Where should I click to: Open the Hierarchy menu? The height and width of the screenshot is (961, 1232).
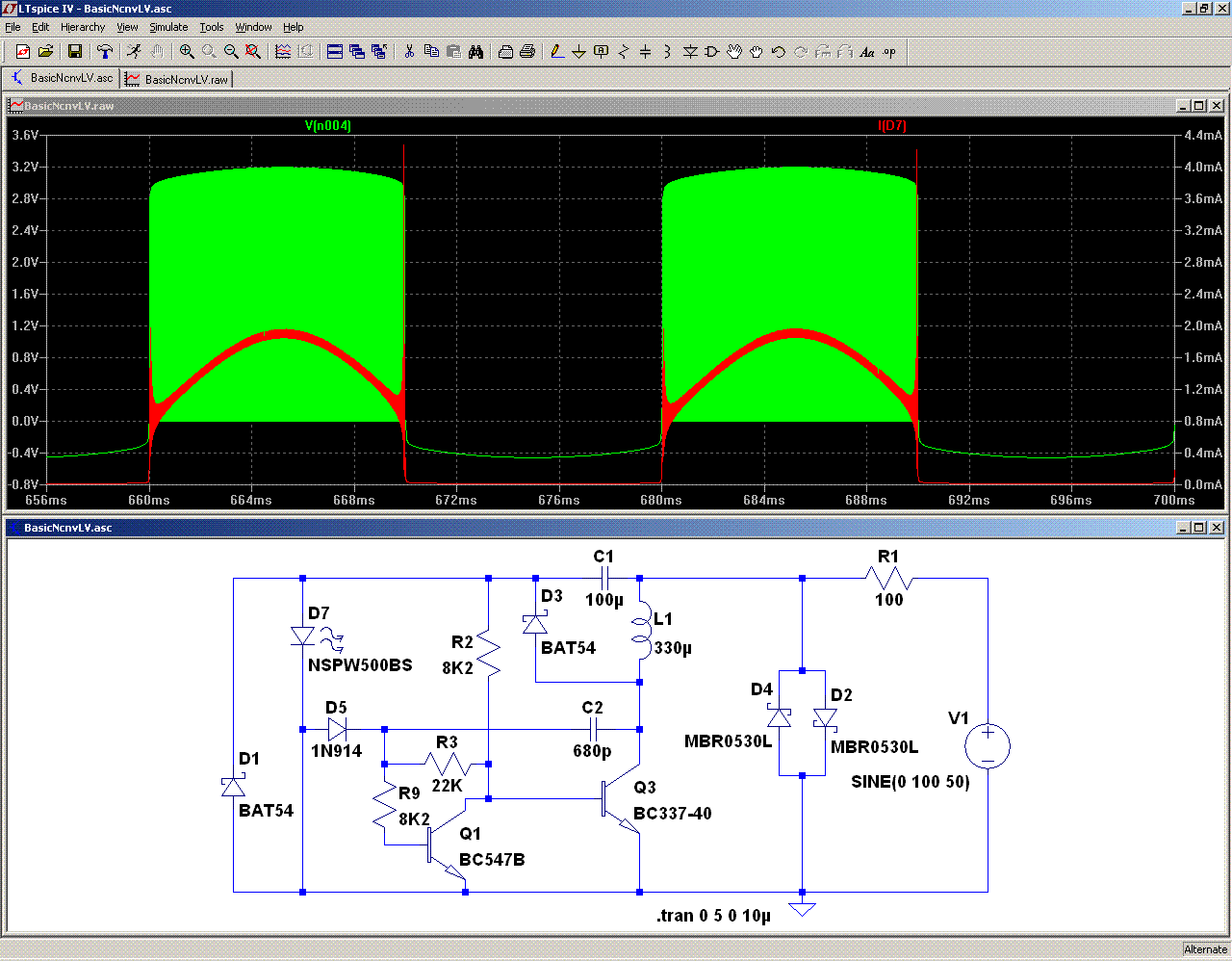pyautogui.click(x=83, y=27)
